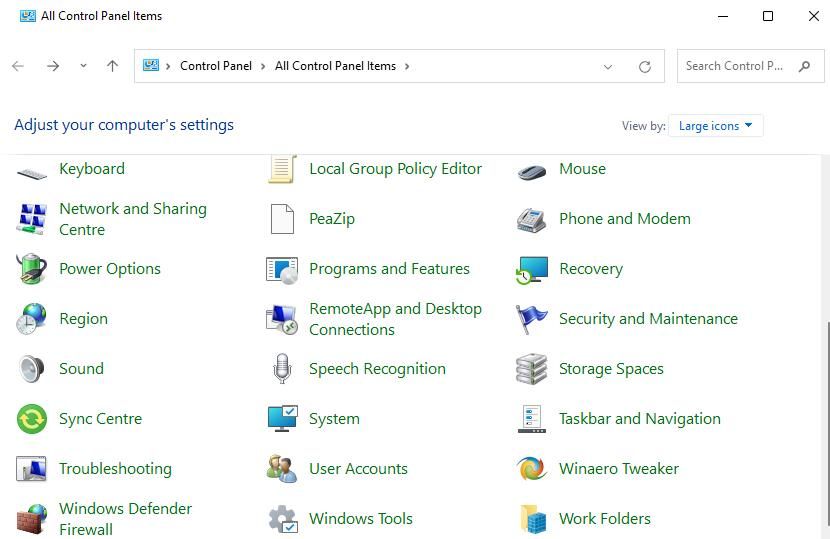Click the Control Panel breadcrumb
This screenshot has height=539, width=830.
[216, 66]
